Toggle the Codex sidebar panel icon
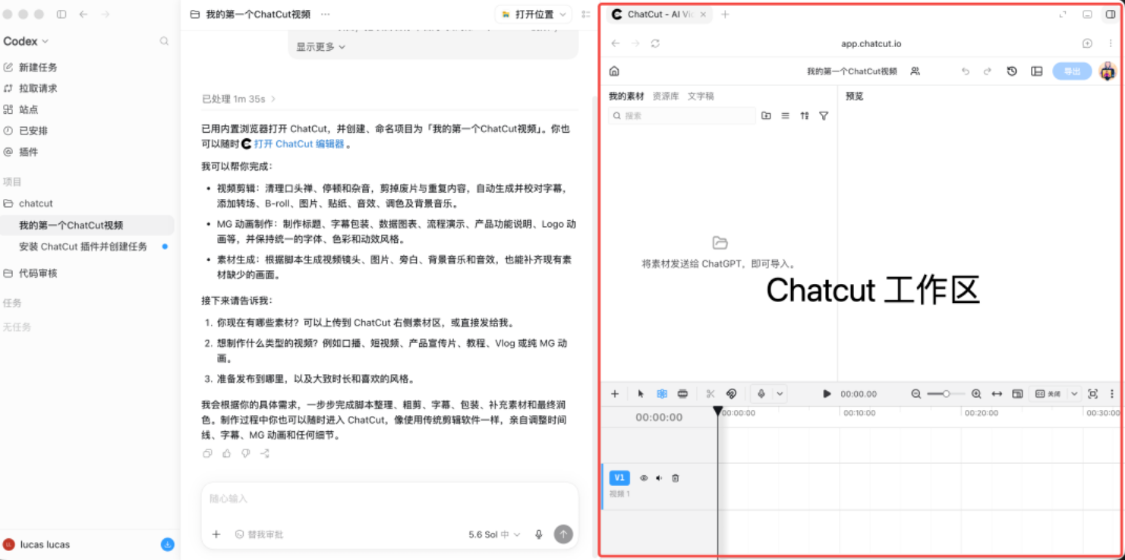Viewport: 1125px width, 560px height. (61, 14)
